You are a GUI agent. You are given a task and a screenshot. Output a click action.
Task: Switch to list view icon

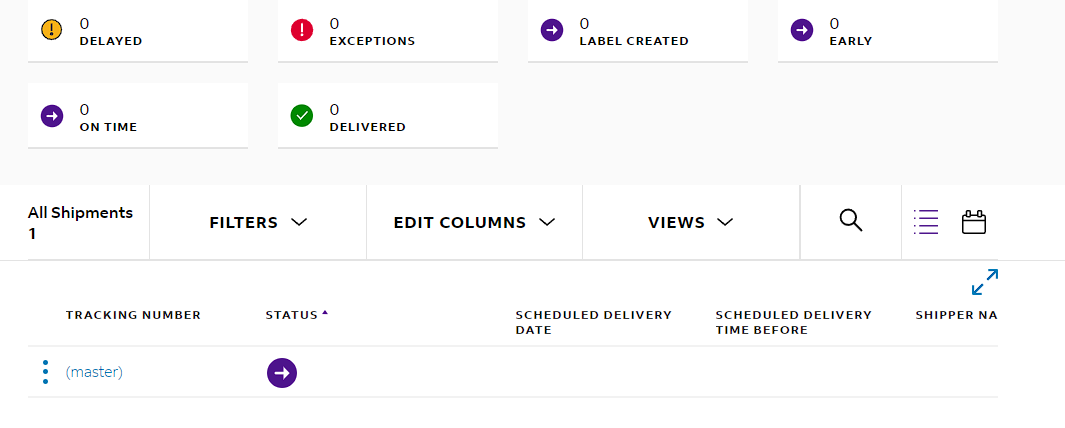926,222
